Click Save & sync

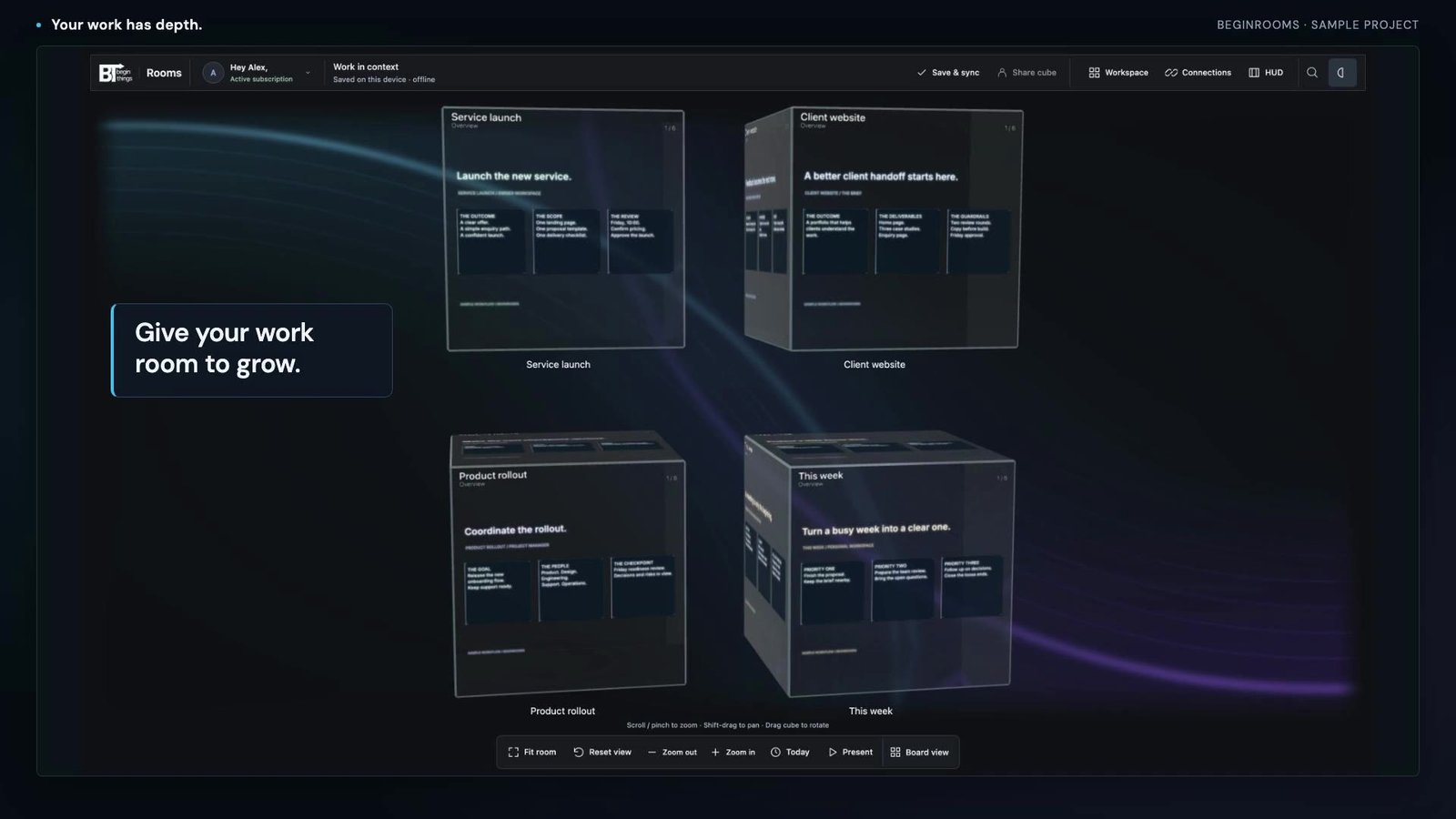click(948, 73)
